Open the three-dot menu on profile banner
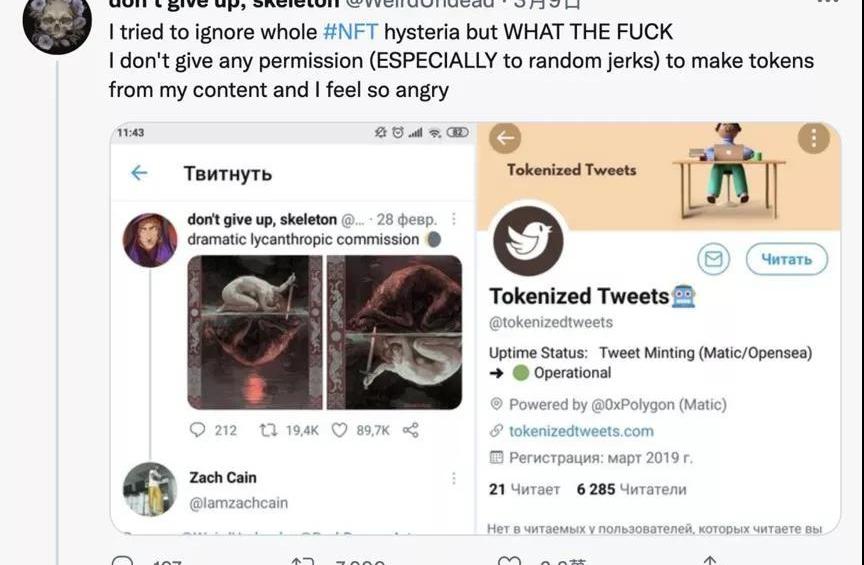This screenshot has width=864, height=565. coord(814,139)
